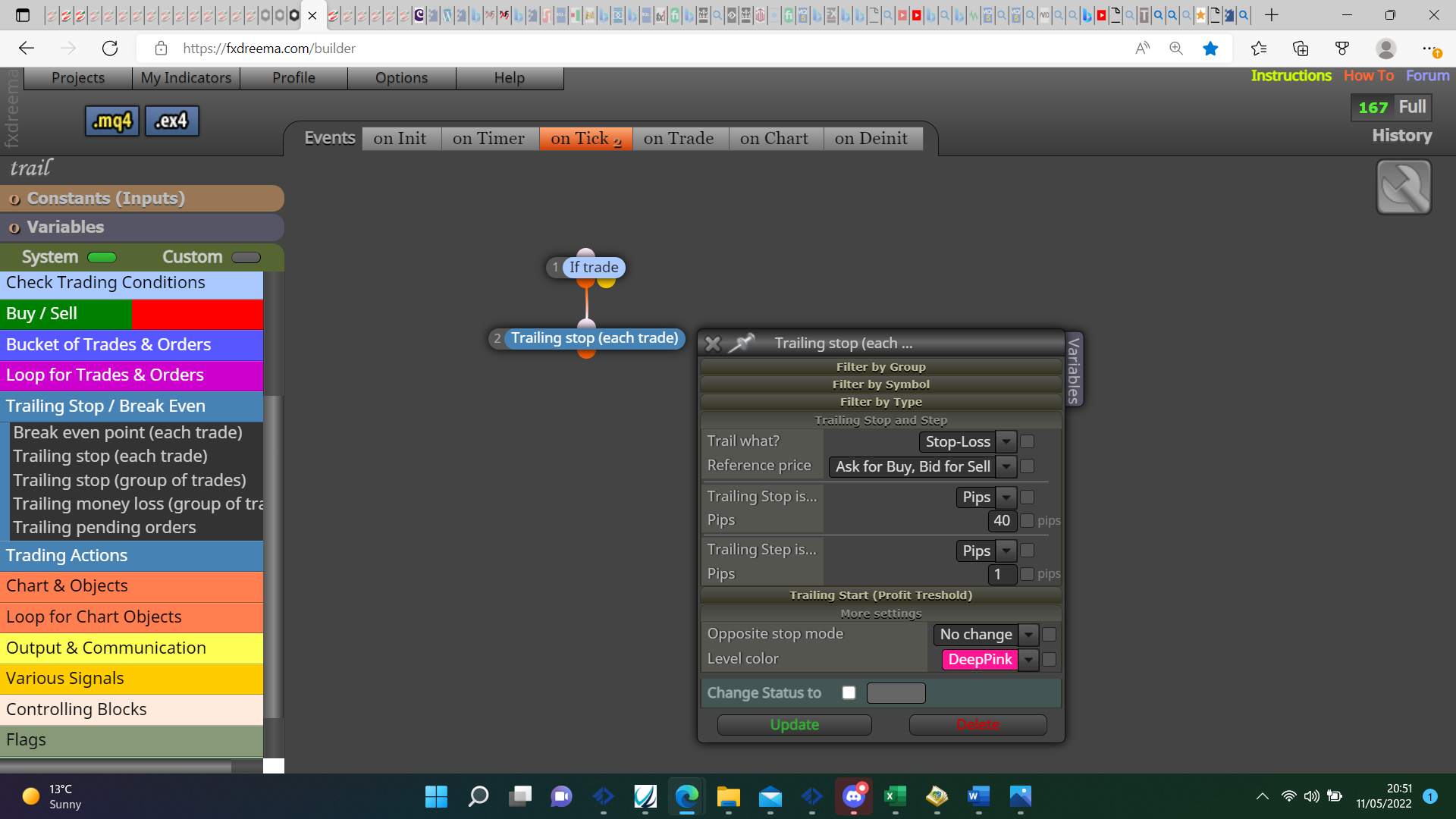
Task: Open the Trailing Step is Pips dropdown
Action: tap(986, 551)
